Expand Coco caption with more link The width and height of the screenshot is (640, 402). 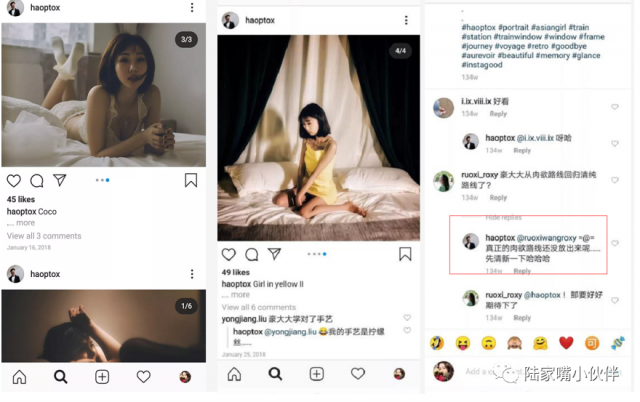coord(26,223)
